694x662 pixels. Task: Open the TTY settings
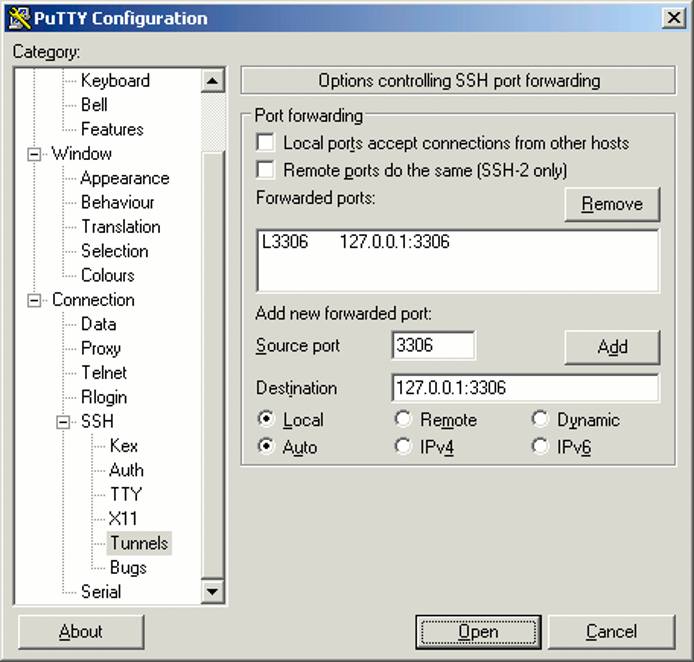pos(126,494)
